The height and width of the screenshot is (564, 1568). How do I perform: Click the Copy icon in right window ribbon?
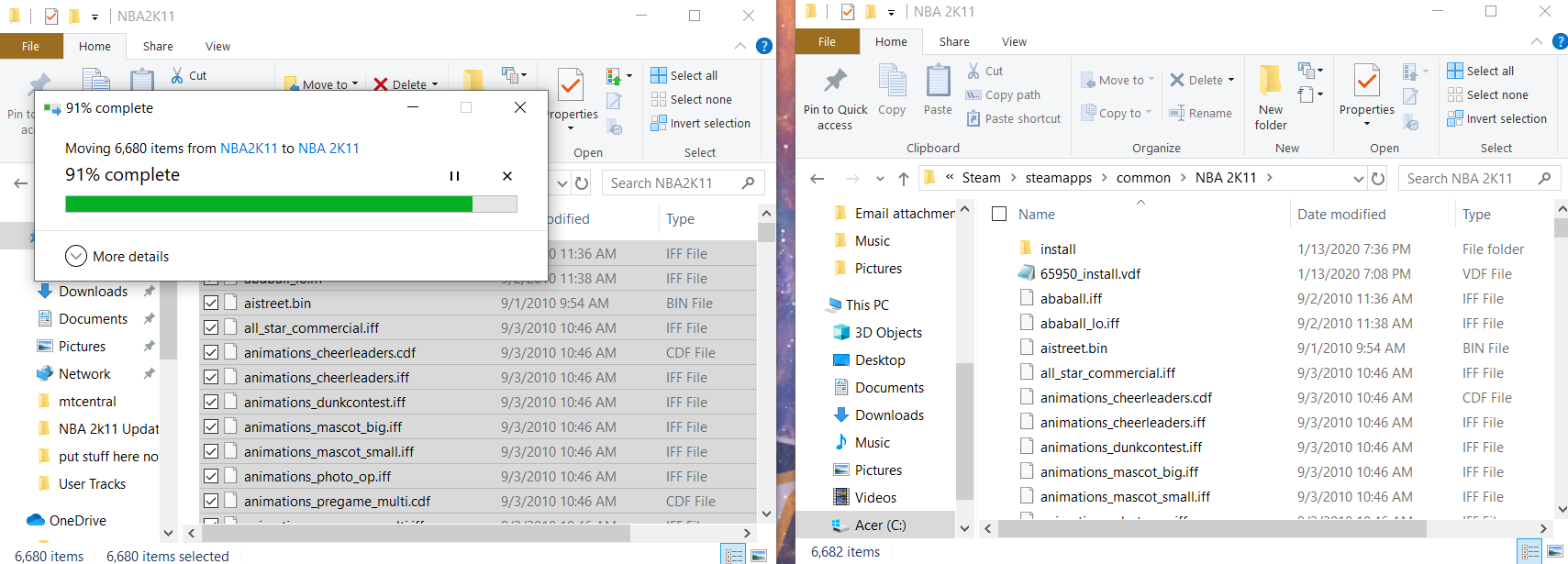(892, 90)
